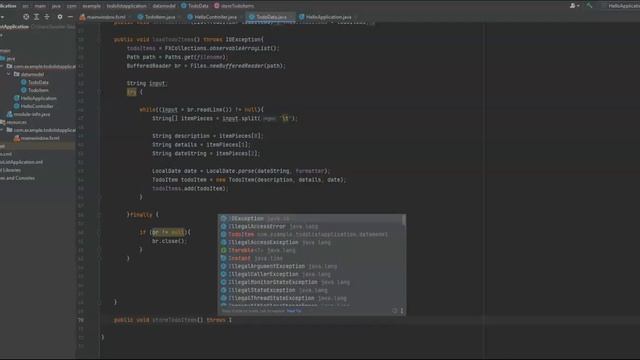The height and width of the screenshot is (360, 640).
Task: Choose TodoItem suggestion in completion popup
Action: pyautogui.click(x=311, y=234)
